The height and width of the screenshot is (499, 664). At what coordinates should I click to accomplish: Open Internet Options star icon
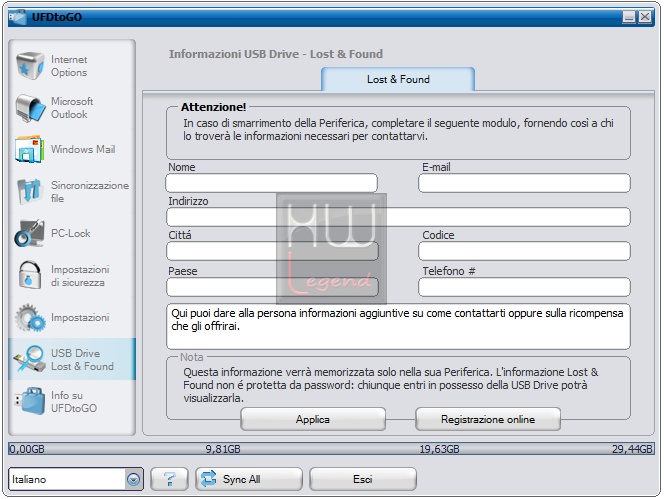(30, 66)
